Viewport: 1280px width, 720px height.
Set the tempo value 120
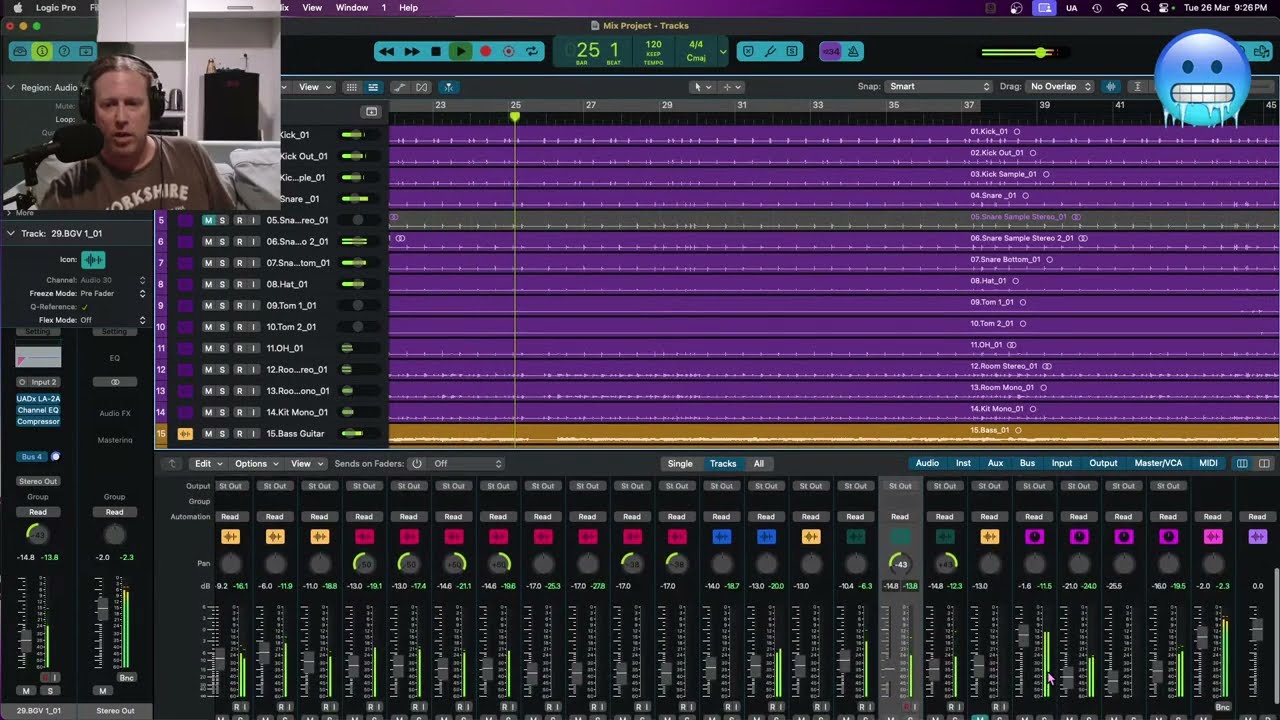[653, 44]
